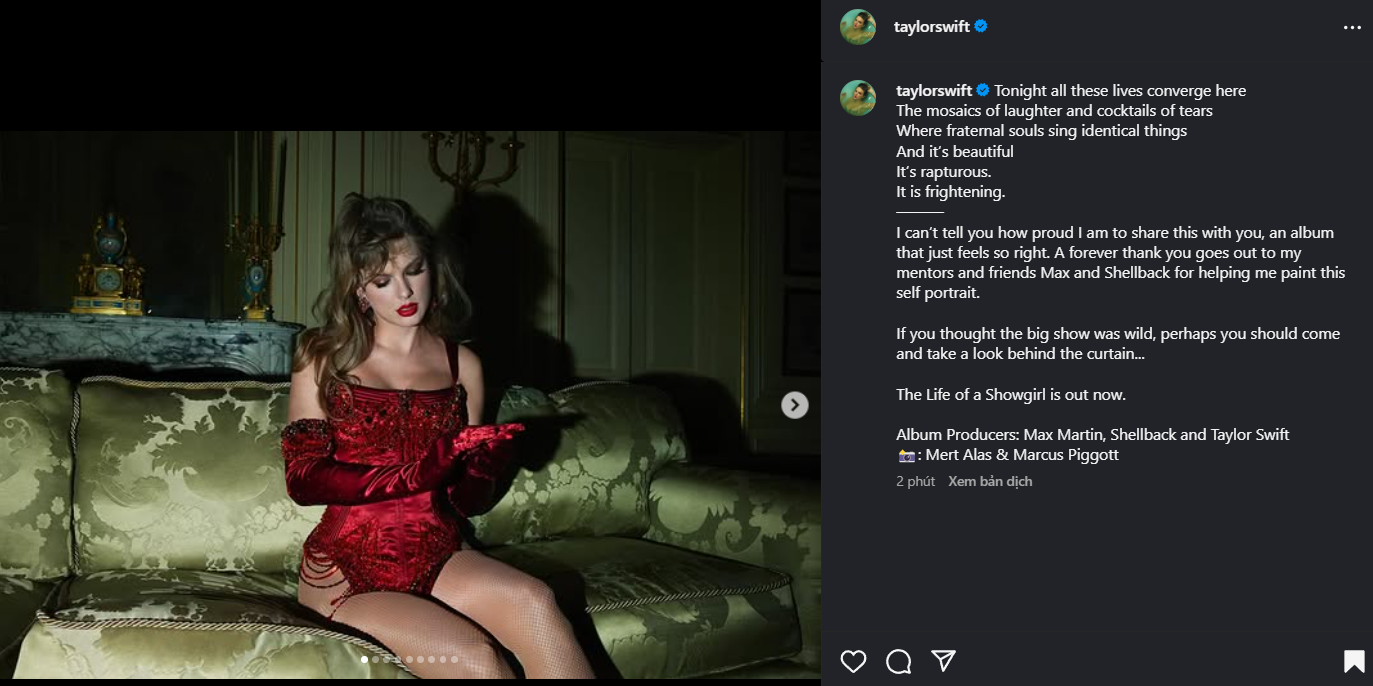Open taylorswift username in post header
This screenshot has width=1373, height=686.
tap(931, 27)
